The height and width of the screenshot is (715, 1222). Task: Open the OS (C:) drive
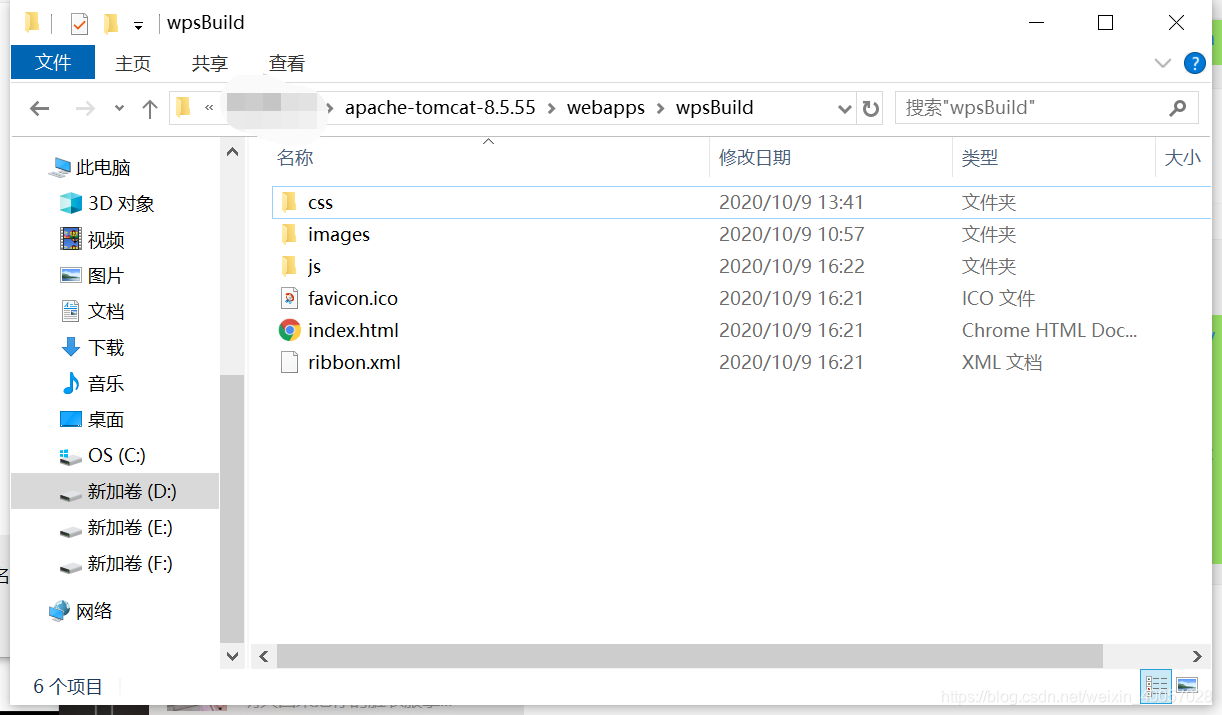coord(116,455)
